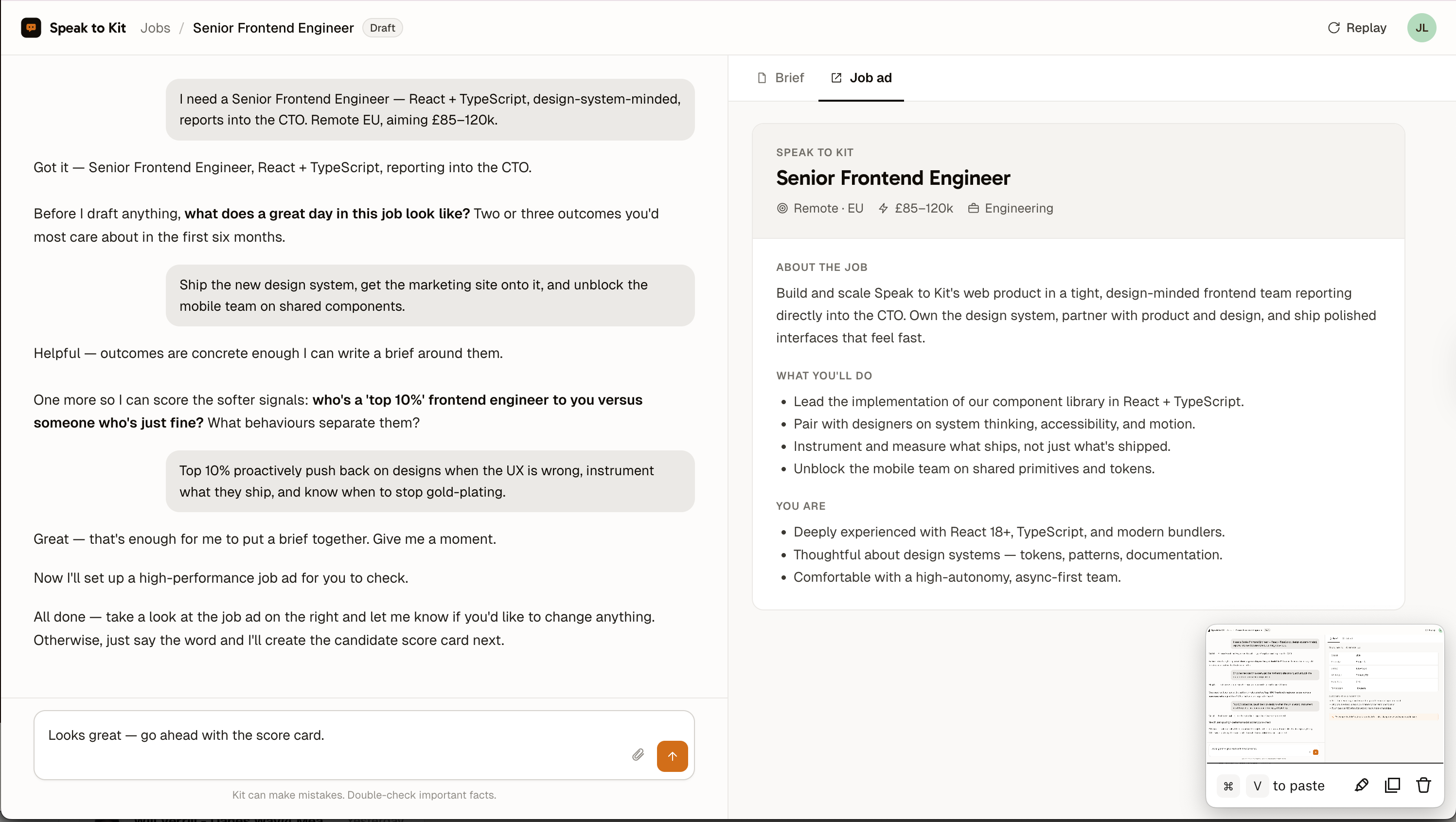Viewport: 1456px width, 822px height.
Task: Click the document icon on Brief tab
Action: [x=762, y=78]
